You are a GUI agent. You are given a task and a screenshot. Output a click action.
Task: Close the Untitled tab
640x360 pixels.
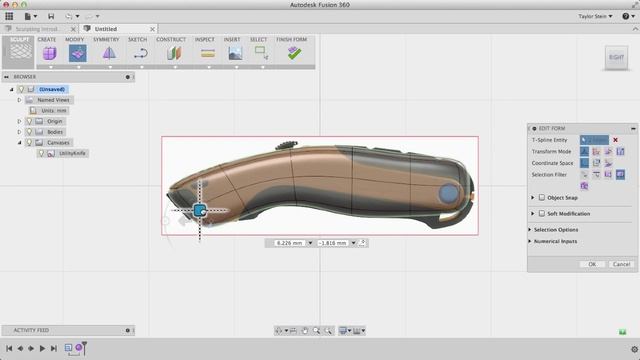152,29
